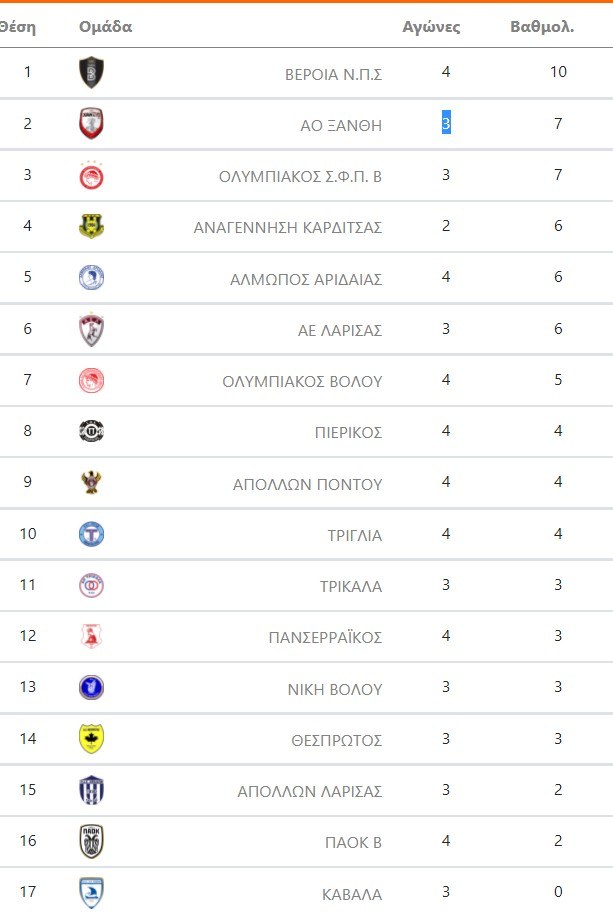Click the Βαθμολ. column header

[542, 27]
